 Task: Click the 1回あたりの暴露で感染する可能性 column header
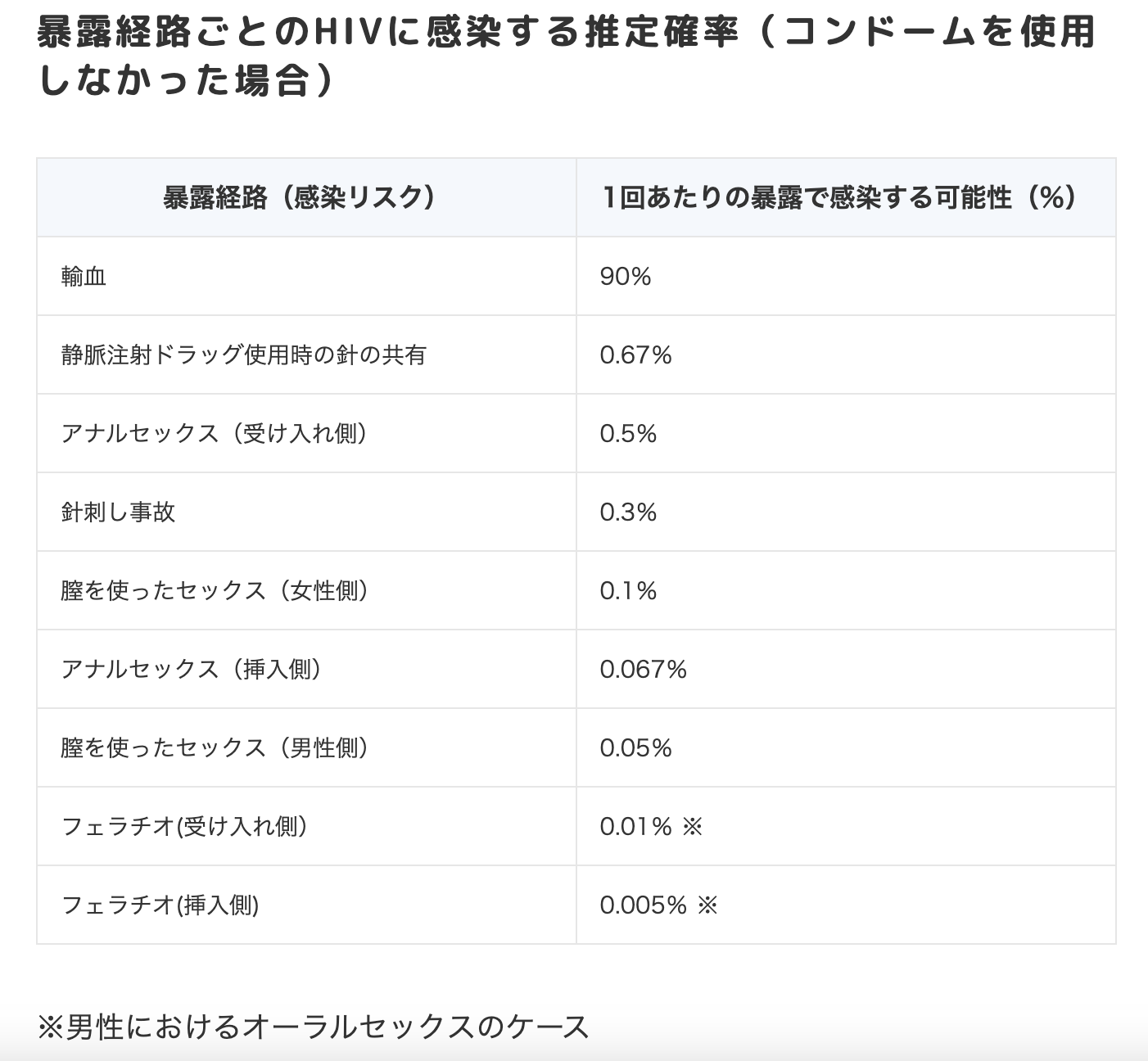coord(839,198)
